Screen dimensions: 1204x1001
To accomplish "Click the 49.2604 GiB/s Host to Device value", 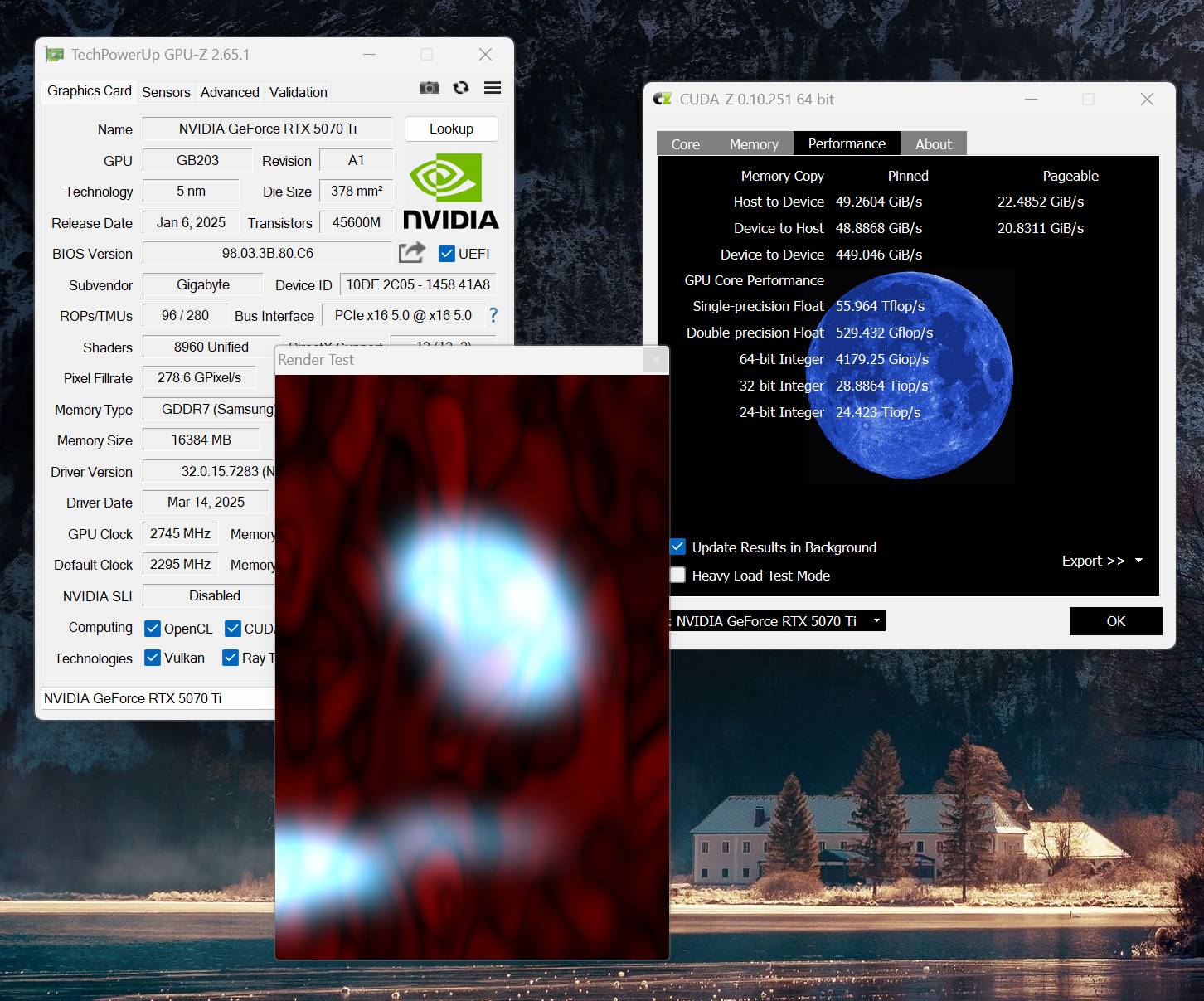I will click(879, 202).
